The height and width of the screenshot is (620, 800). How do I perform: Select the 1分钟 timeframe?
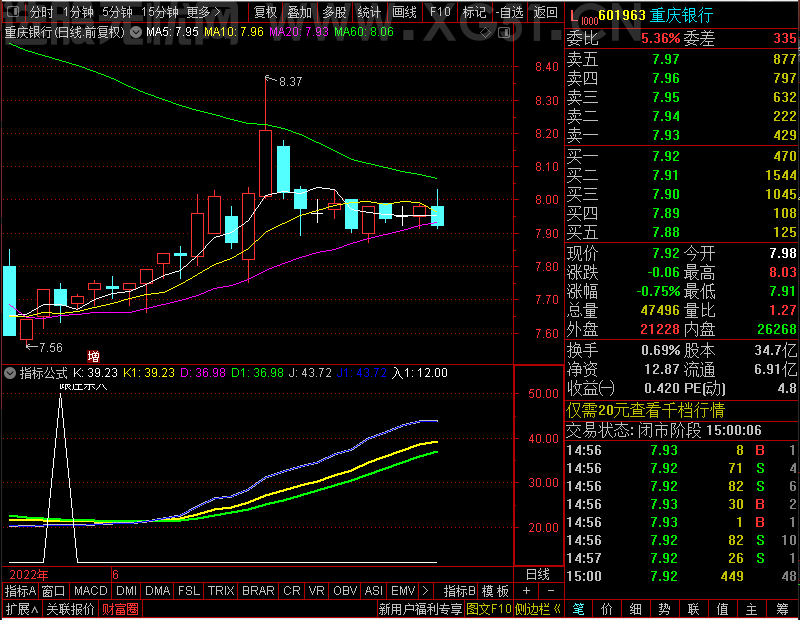[79, 12]
